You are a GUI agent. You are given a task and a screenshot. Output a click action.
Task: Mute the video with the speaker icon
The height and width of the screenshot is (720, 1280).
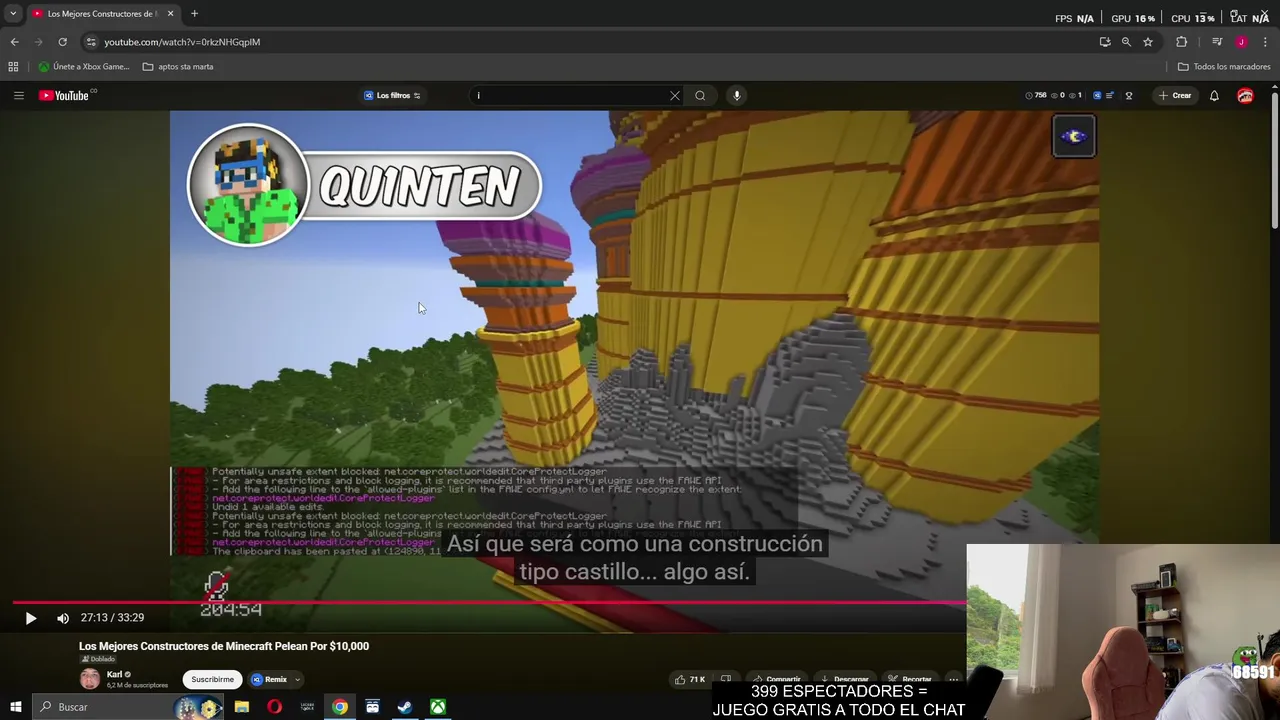click(x=62, y=618)
